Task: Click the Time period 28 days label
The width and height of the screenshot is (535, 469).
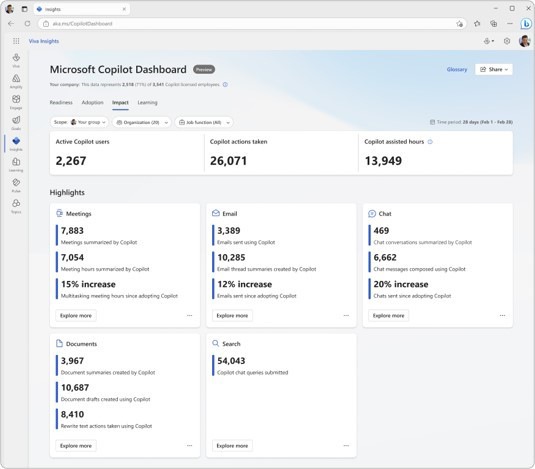Action: tap(471, 122)
